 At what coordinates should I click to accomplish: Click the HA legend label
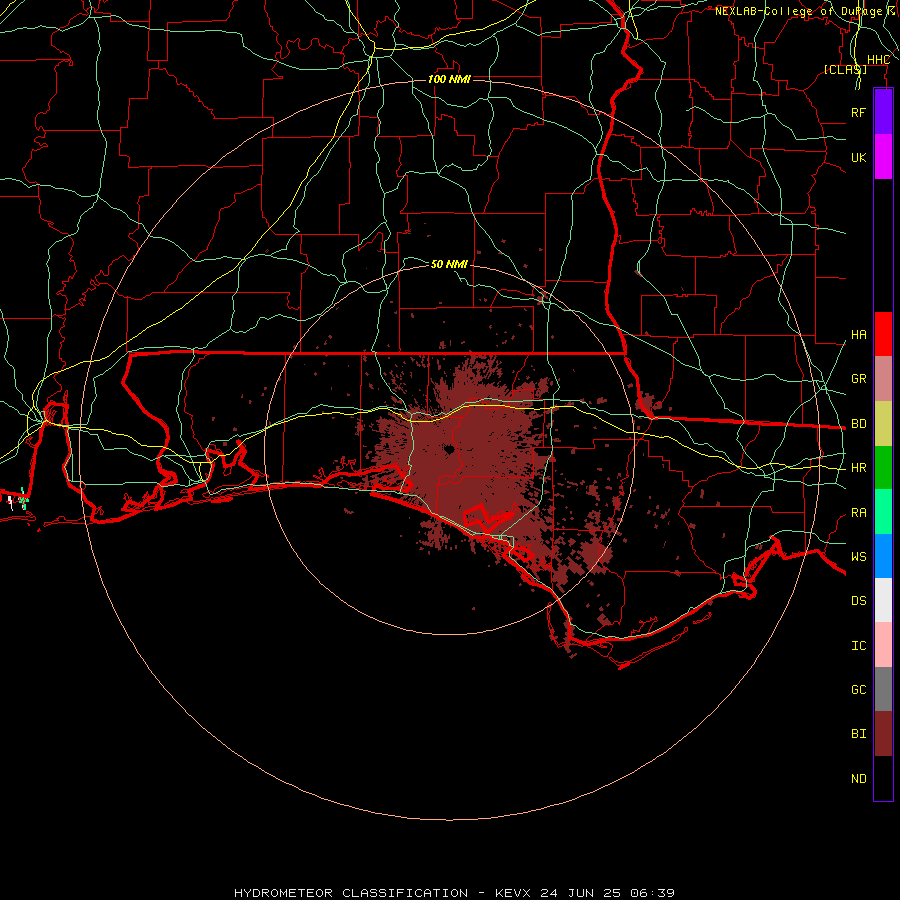[x=858, y=335]
